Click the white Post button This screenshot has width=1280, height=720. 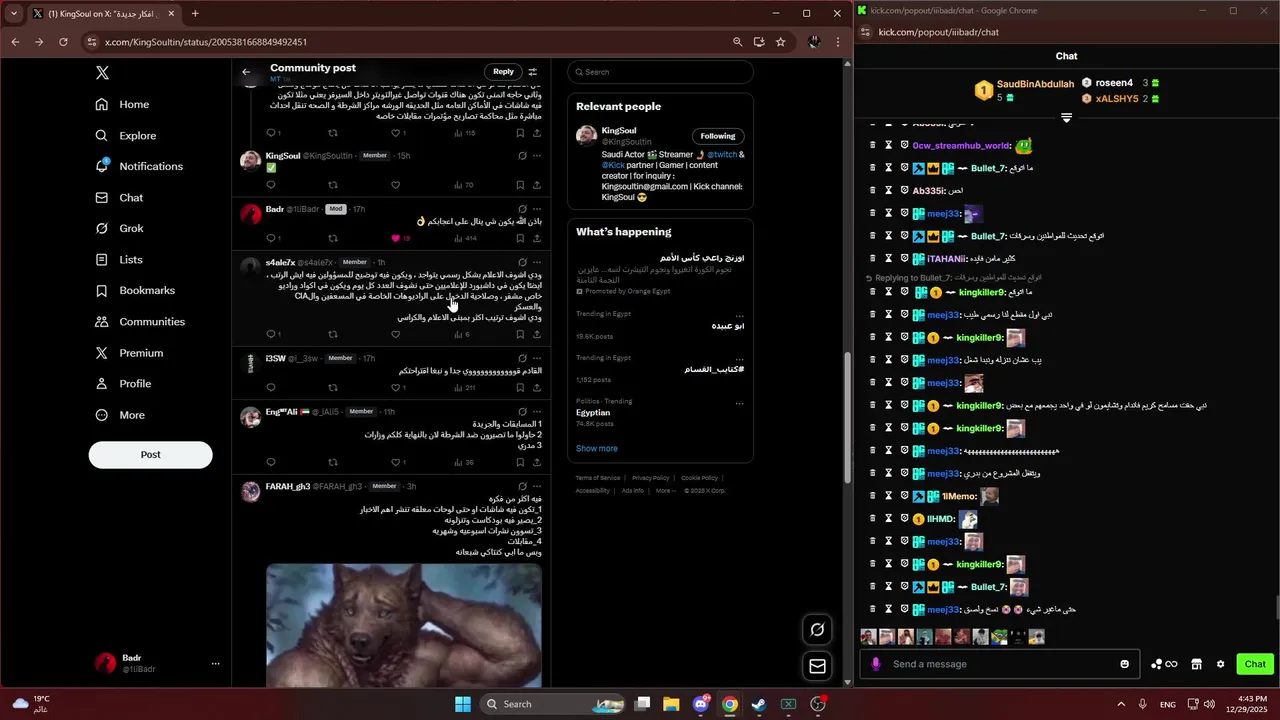tap(150, 454)
